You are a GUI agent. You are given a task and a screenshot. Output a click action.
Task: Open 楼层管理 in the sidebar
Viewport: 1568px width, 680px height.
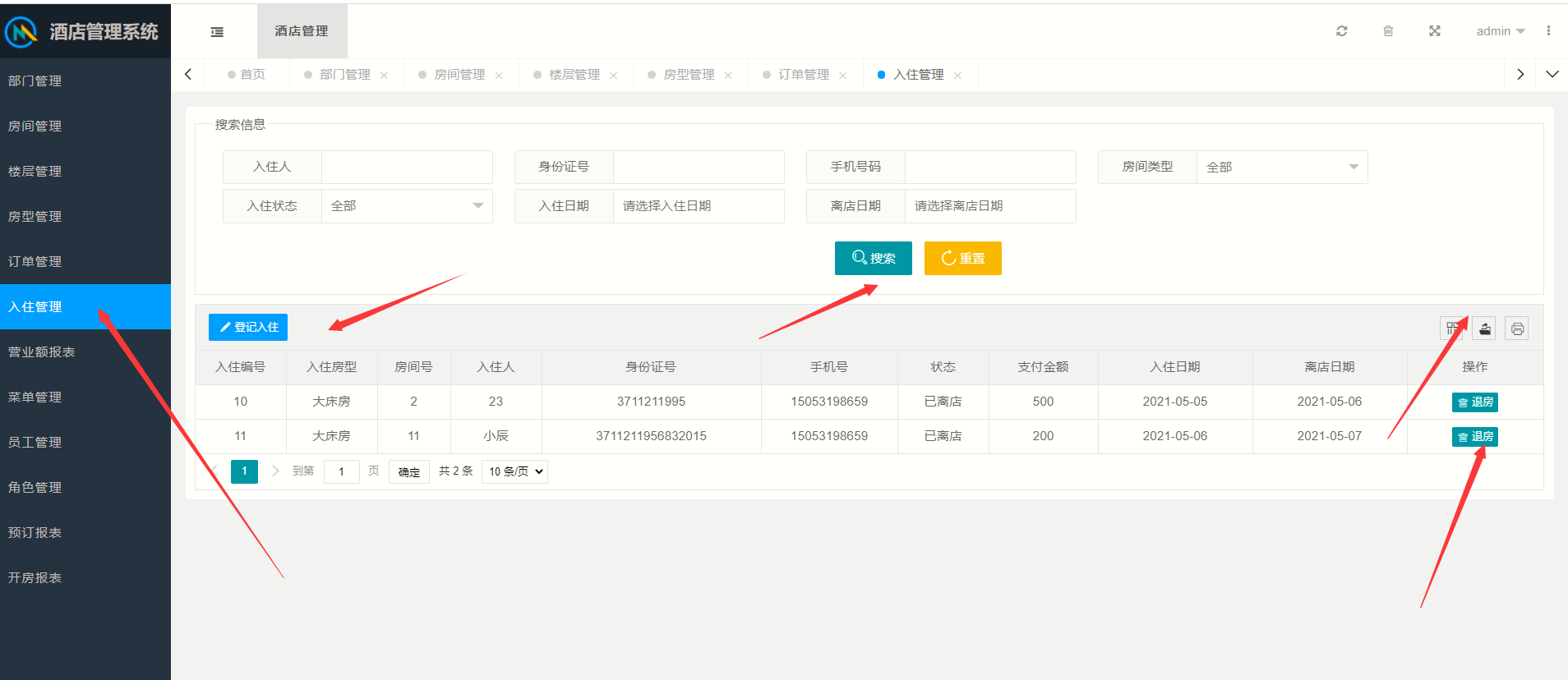[x=85, y=171]
